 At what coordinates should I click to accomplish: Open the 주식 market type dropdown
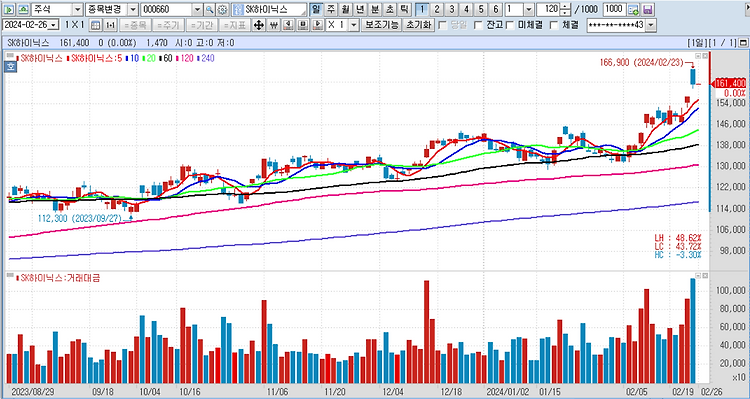click(78, 10)
